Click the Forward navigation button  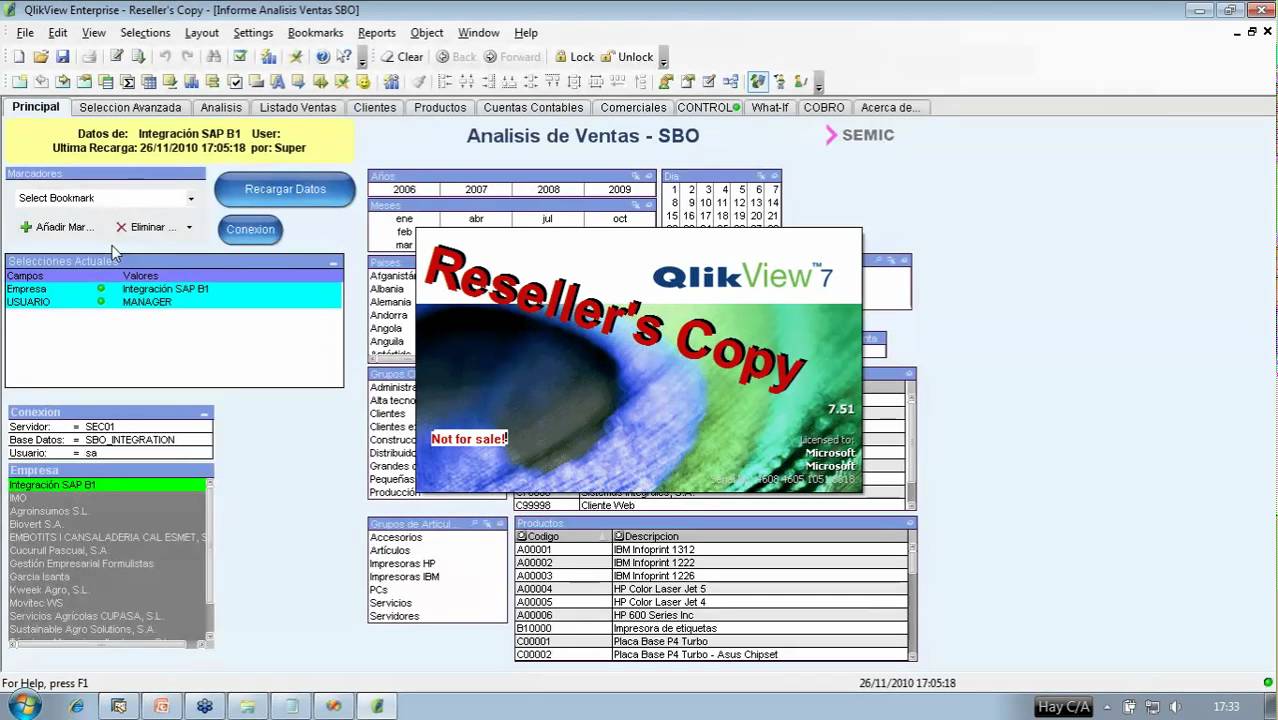point(512,57)
